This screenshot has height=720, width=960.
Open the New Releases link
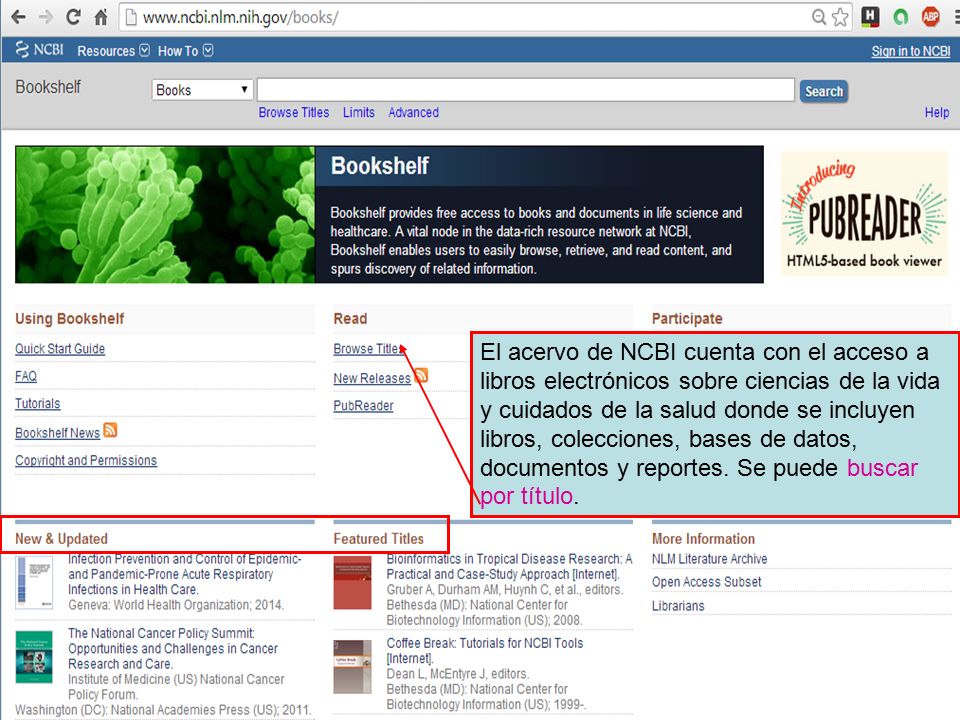click(372, 378)
